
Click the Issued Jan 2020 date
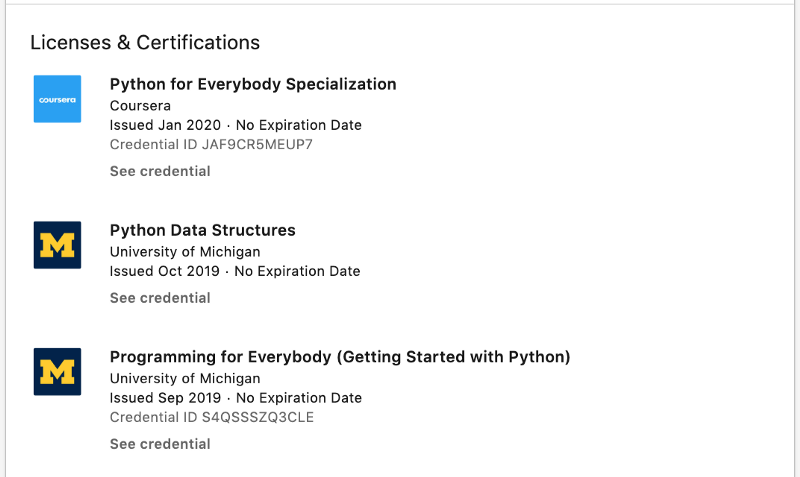pyautogui.click(x=165, y=125)
